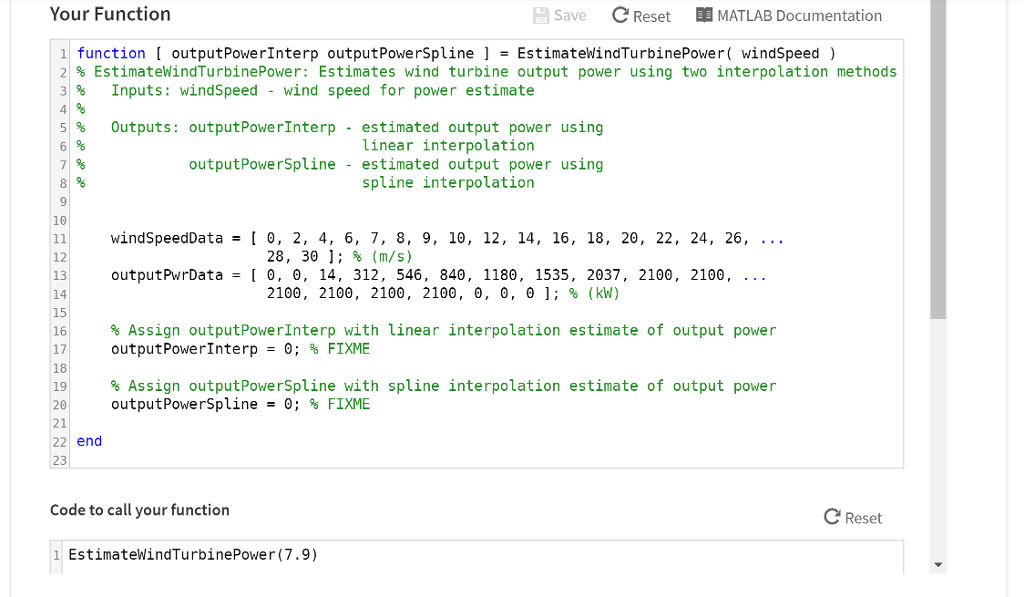This screenshot has width=1024, height=597.
Task: Click the FIXME comment on line 17
Action: tap(345, 348)
